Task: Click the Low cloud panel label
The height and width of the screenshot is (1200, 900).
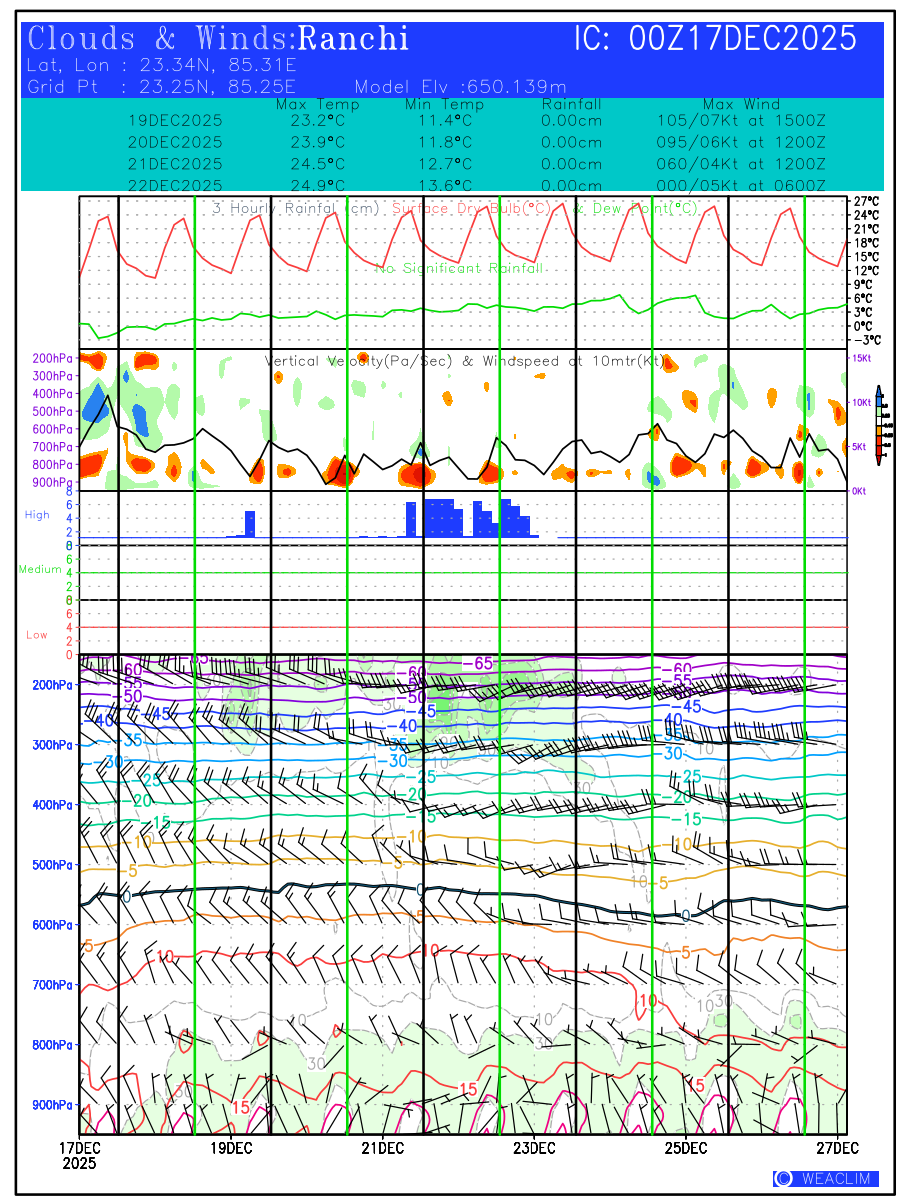Action: pyautogui.click(x=37, y=635)
